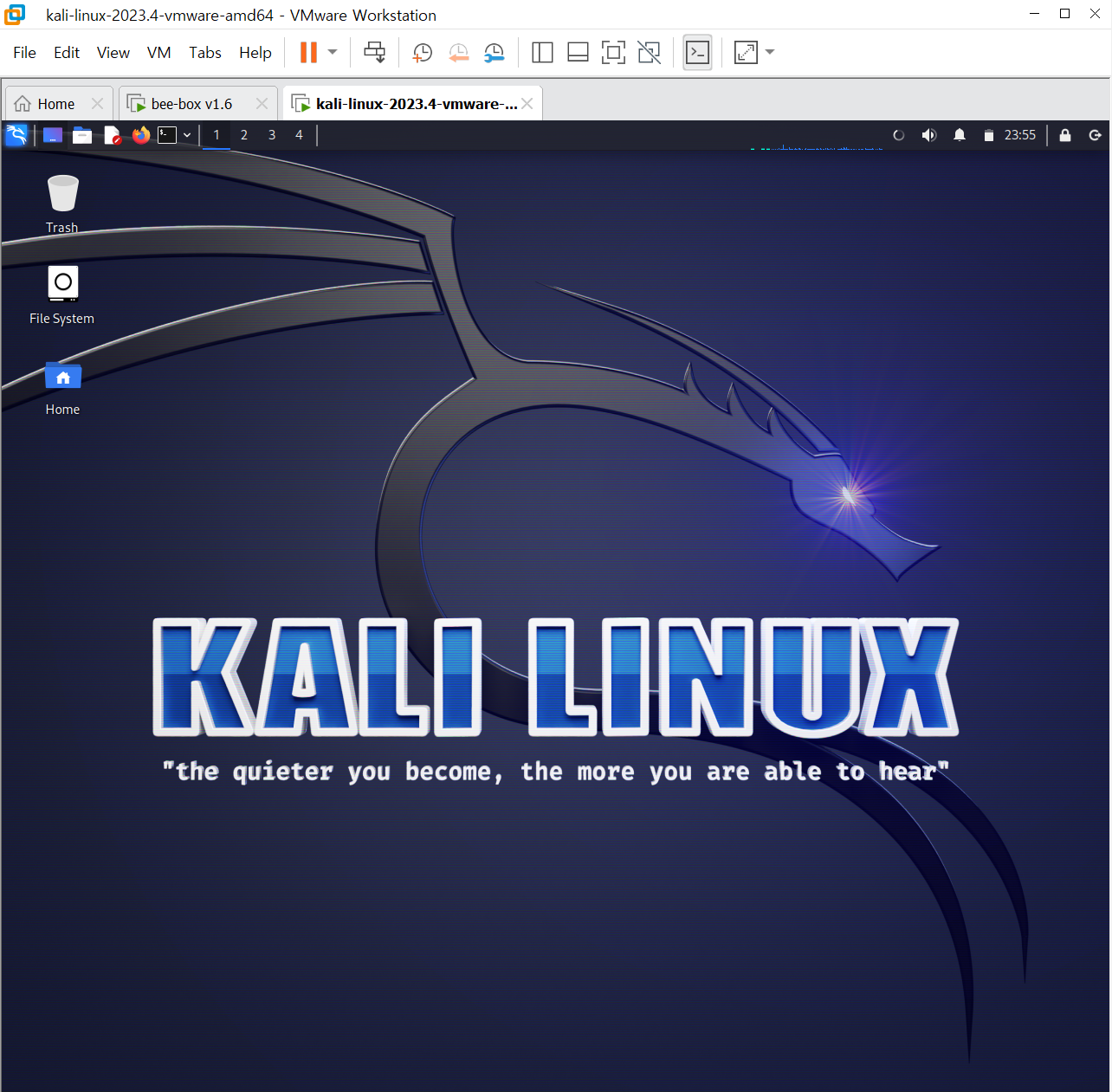1112x1092 pixels.
Task: Click the CPU graph monitor in panel
Action: click(816, 146)
